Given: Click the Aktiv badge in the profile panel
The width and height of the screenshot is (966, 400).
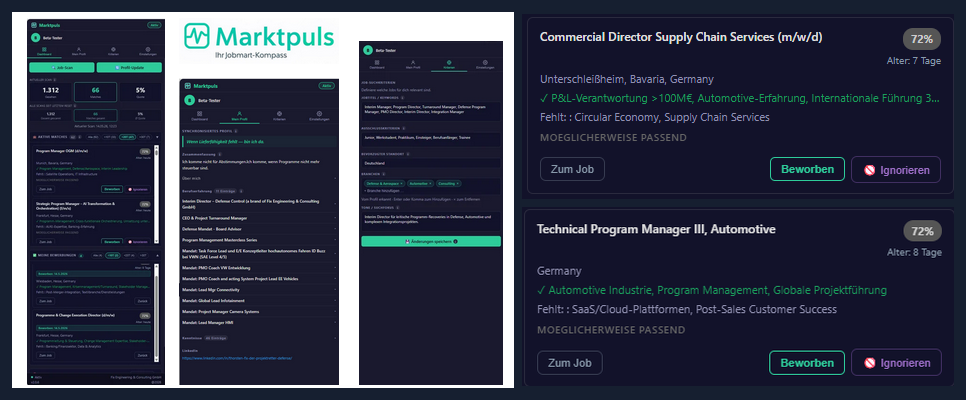Looking at the screenshot, I should click(327, 86).
